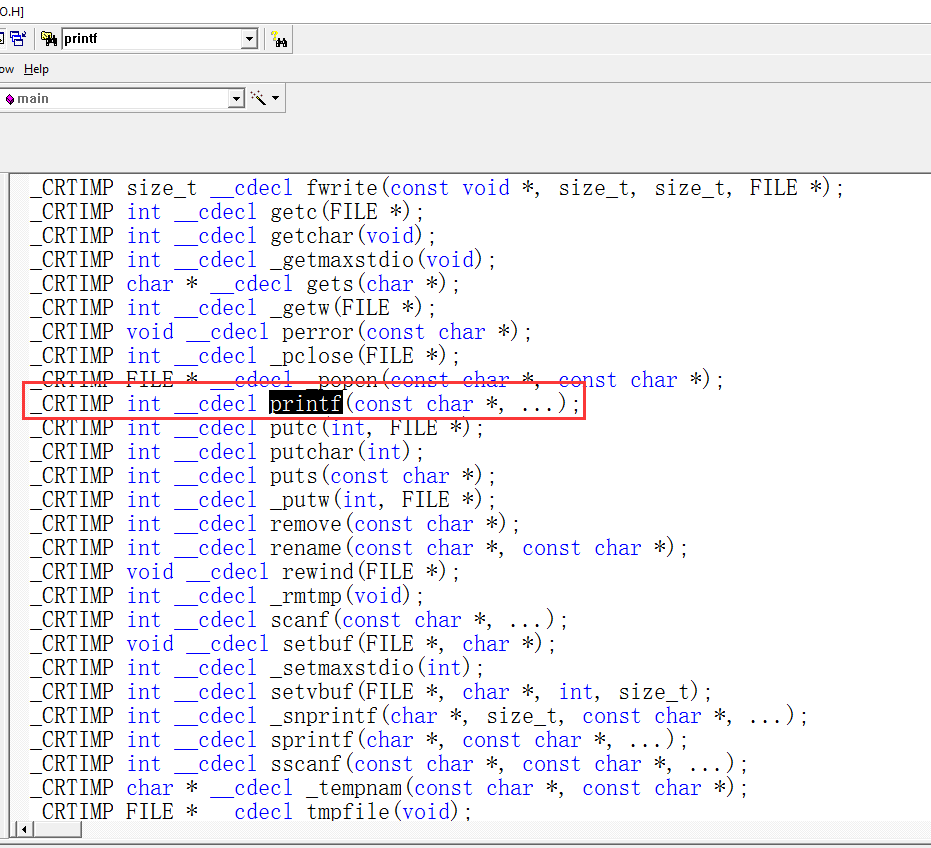Expand the main members dropdown arrow
The width and height of the screenshot is (931, 848).
236,98
